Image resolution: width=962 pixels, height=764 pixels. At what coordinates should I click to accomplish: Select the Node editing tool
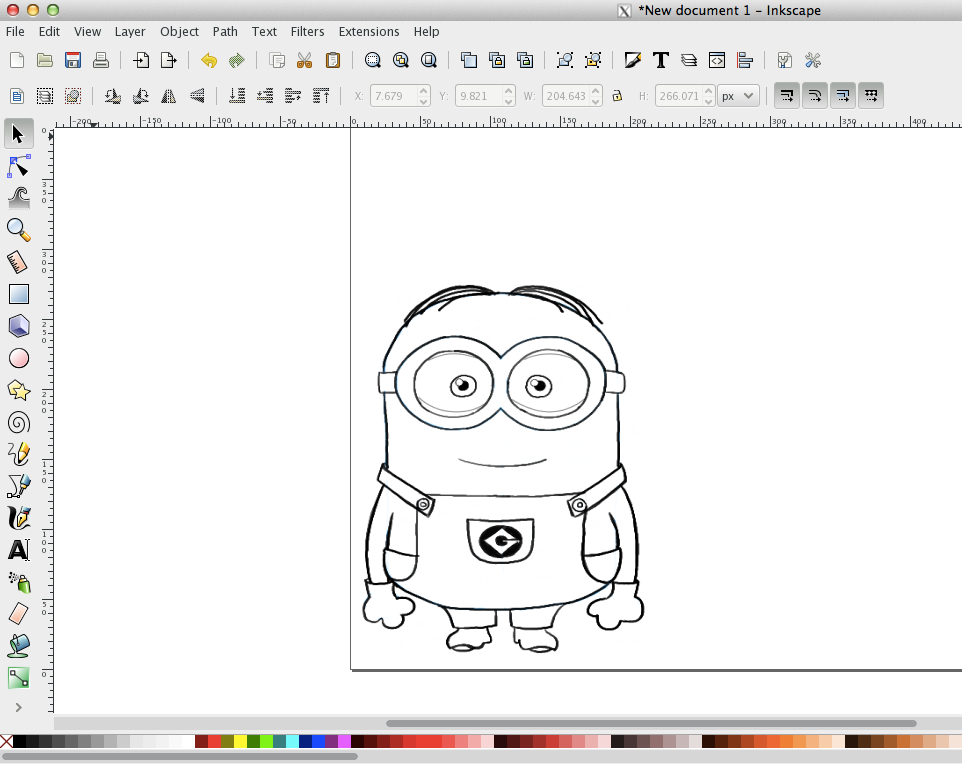pyautogui.click(x=18, y=165)
